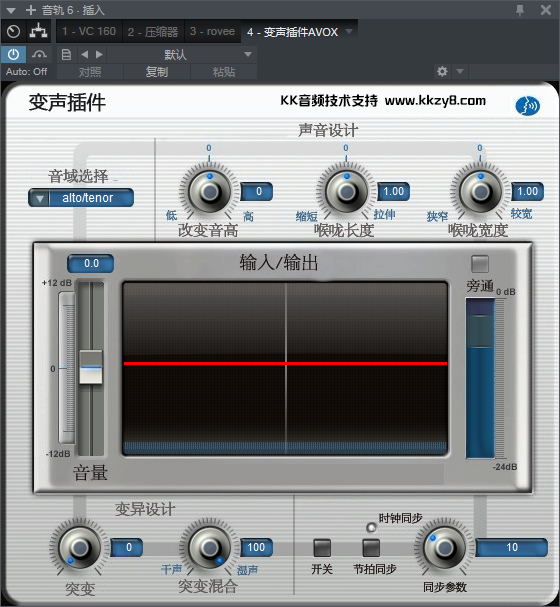The width and height of the screenshot is (560, 607).
Task: Click the mix value field showing 100
Action: [x=257, y=547]
